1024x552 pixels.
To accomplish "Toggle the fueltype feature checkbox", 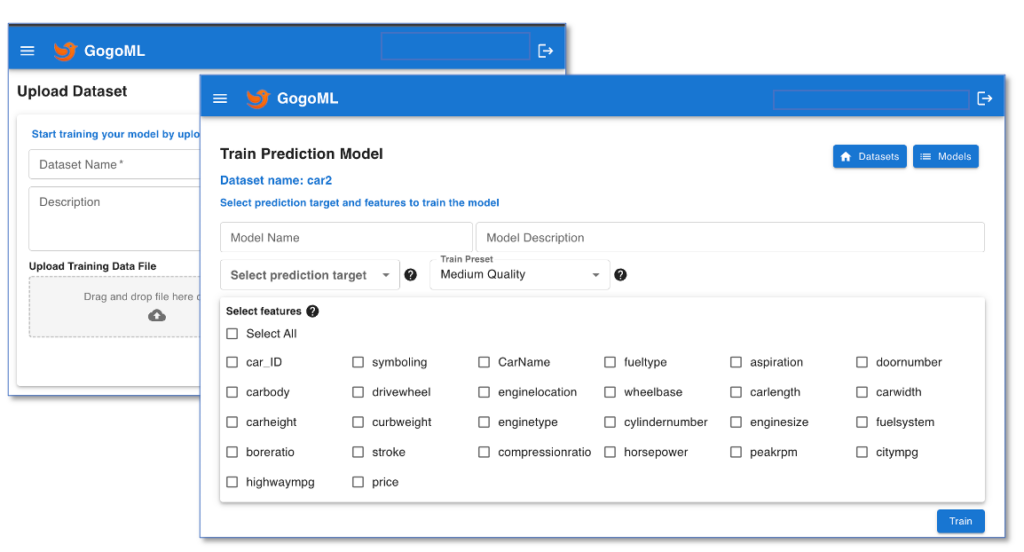I will tap(610, 362).
